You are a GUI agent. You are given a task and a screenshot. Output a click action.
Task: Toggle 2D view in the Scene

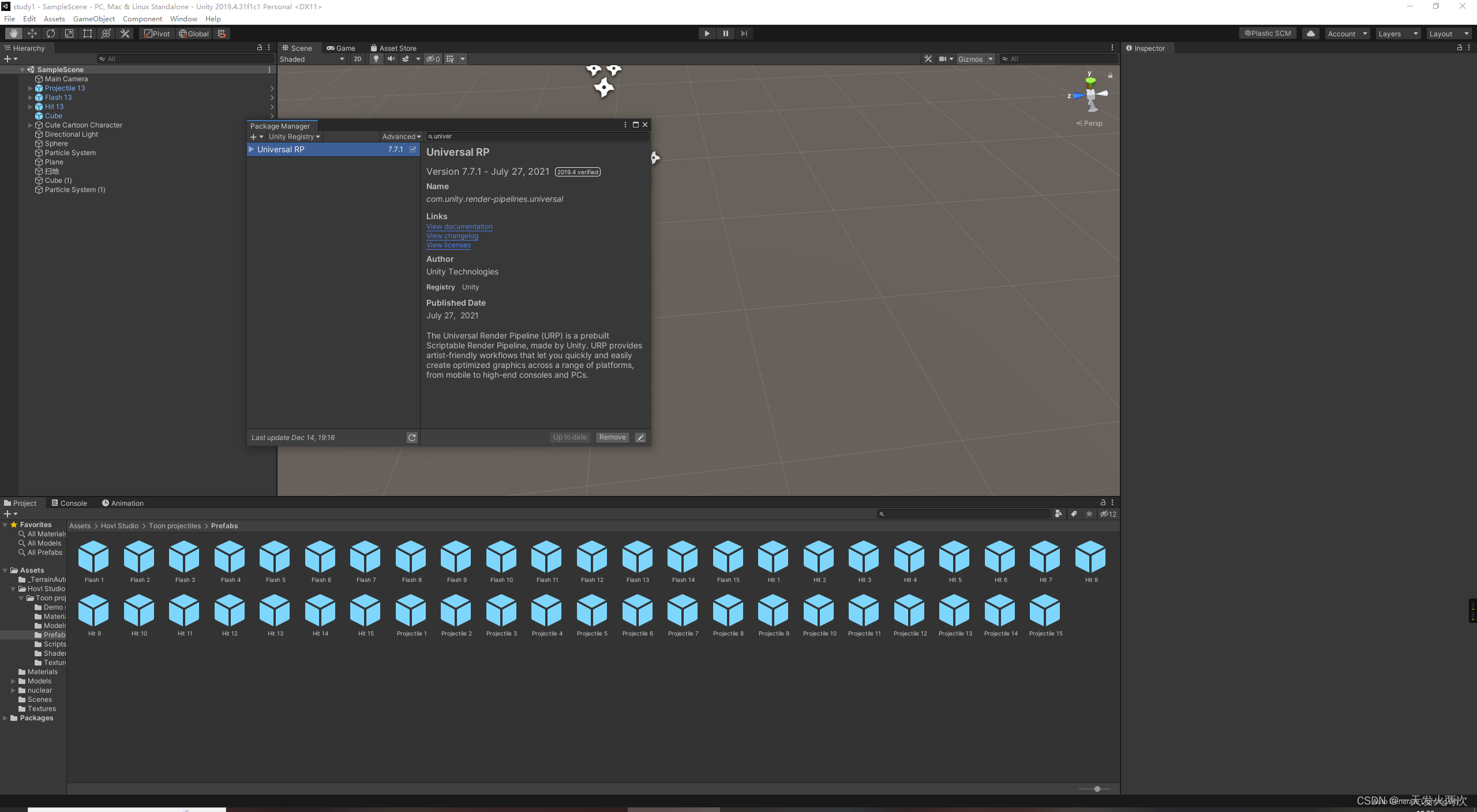point(358,59)
